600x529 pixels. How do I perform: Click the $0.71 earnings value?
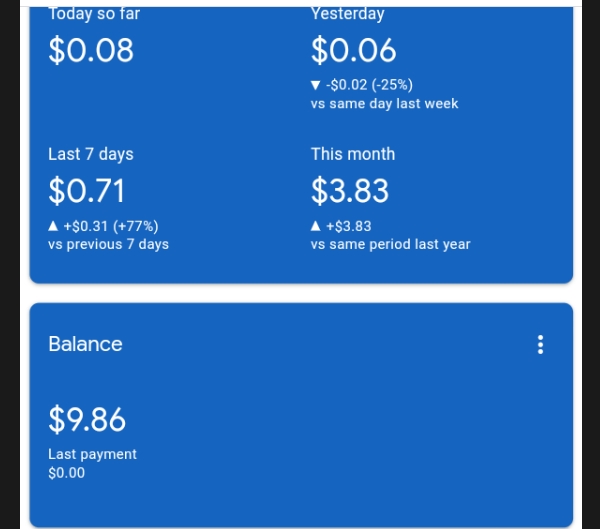(x=86, y=191)
